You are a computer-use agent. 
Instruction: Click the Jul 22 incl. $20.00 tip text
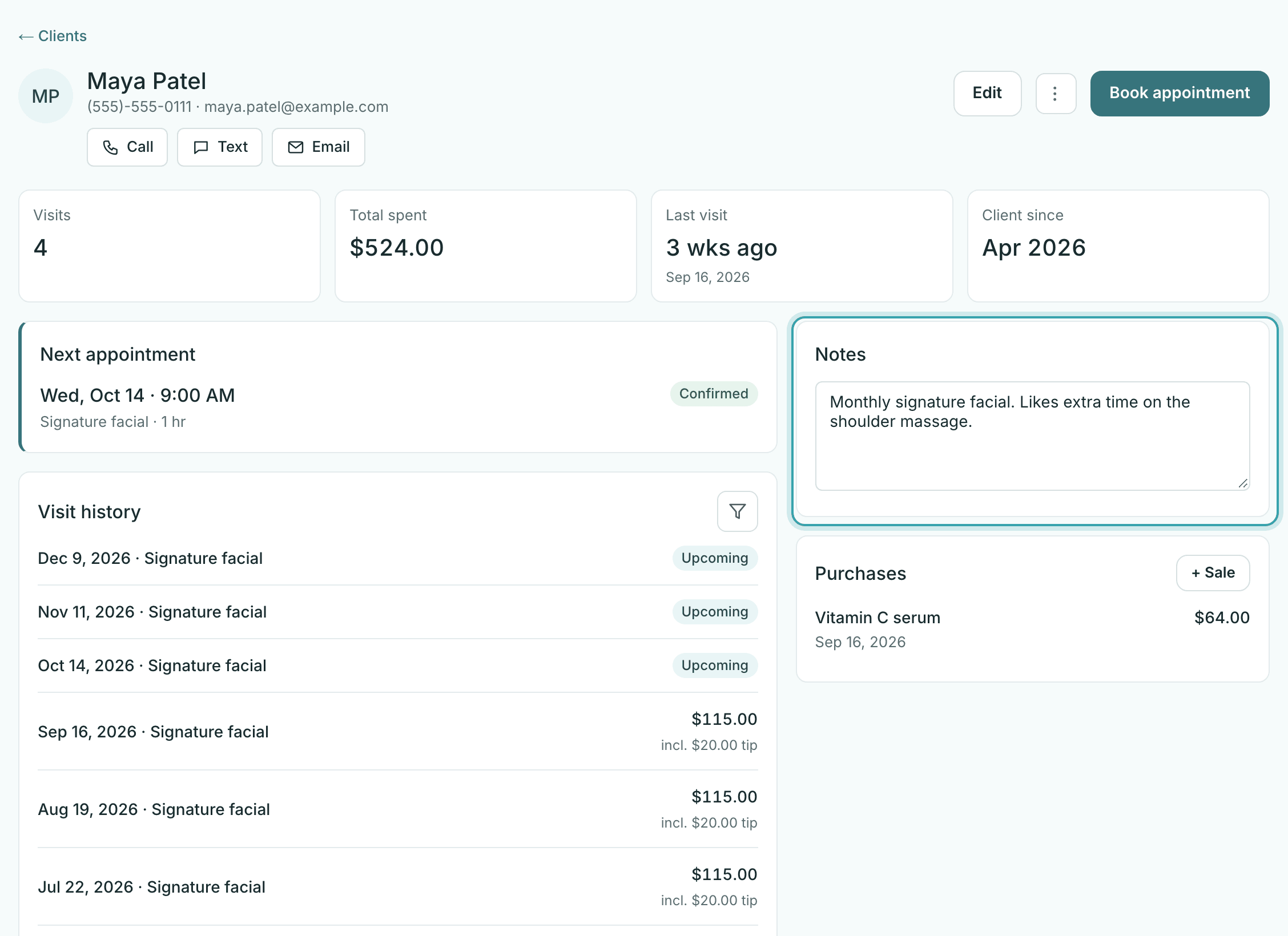[709, 900]
